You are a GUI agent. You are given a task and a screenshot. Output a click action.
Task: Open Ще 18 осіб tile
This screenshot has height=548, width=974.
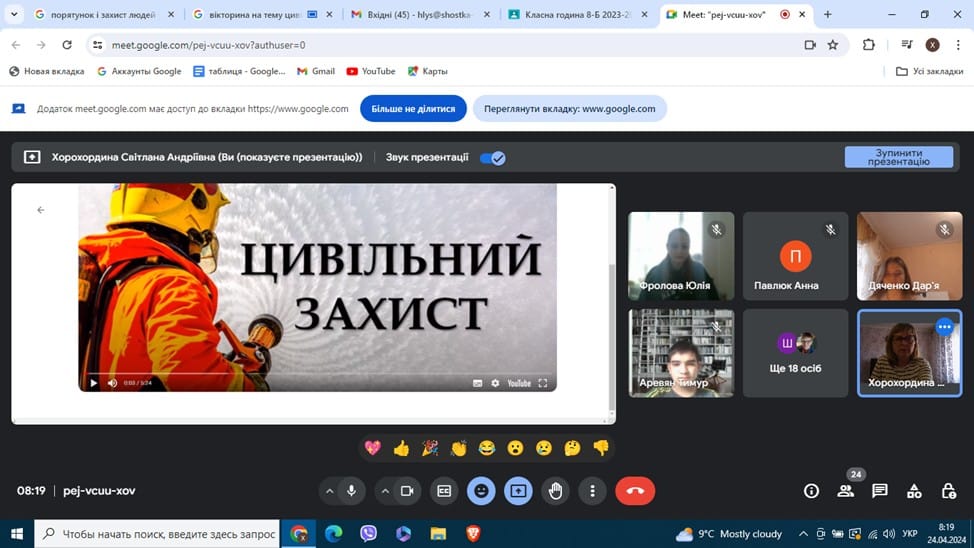pyautogui.click(x=795, y=353)
